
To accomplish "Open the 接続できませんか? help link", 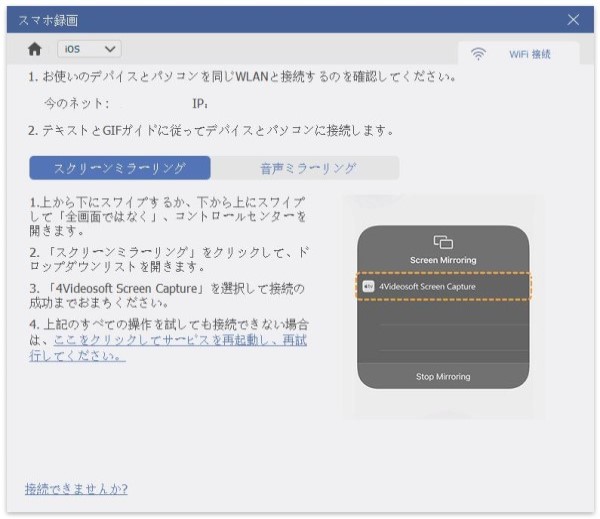I will pos(76,489).
